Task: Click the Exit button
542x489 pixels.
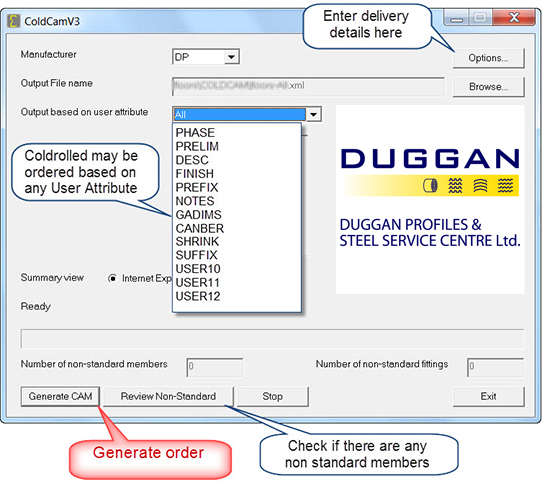Action: [488, 396]
